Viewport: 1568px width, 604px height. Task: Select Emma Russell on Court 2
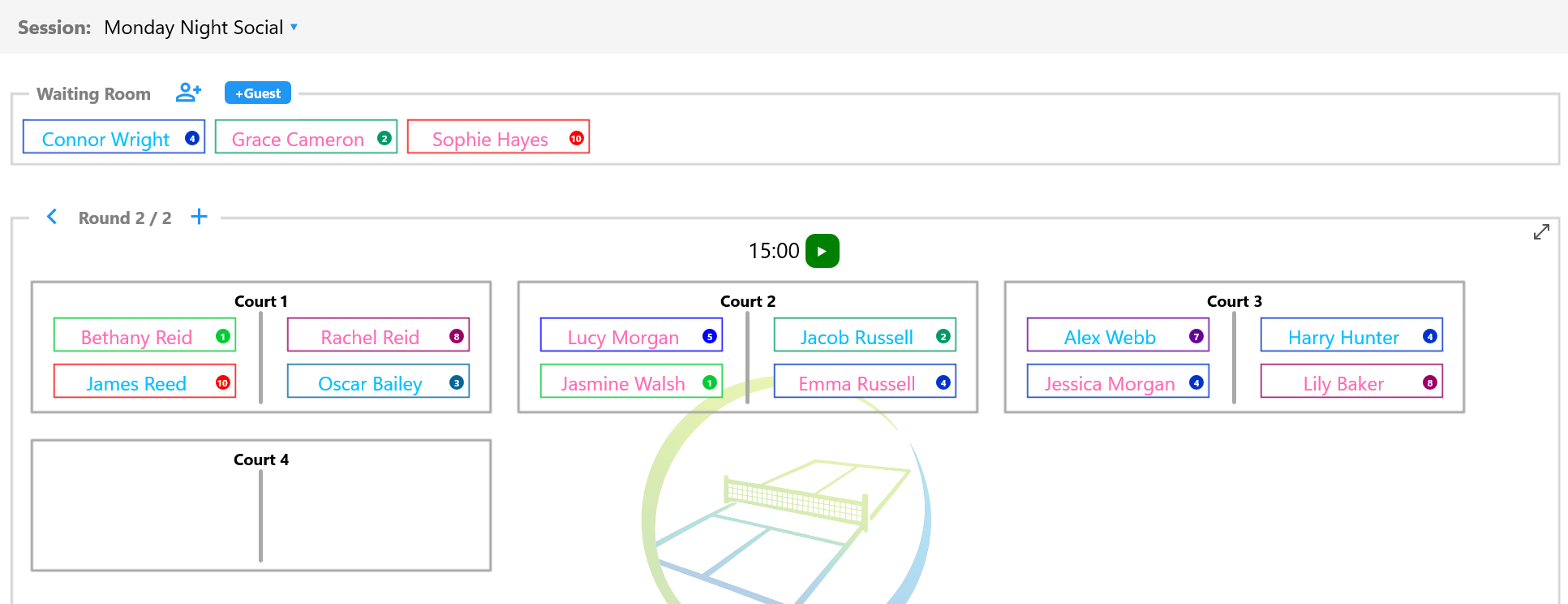(x=865, y=382)
